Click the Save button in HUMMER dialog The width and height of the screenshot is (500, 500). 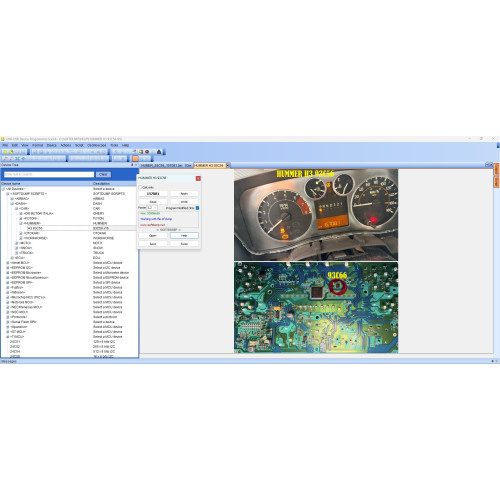coord(153,244)
